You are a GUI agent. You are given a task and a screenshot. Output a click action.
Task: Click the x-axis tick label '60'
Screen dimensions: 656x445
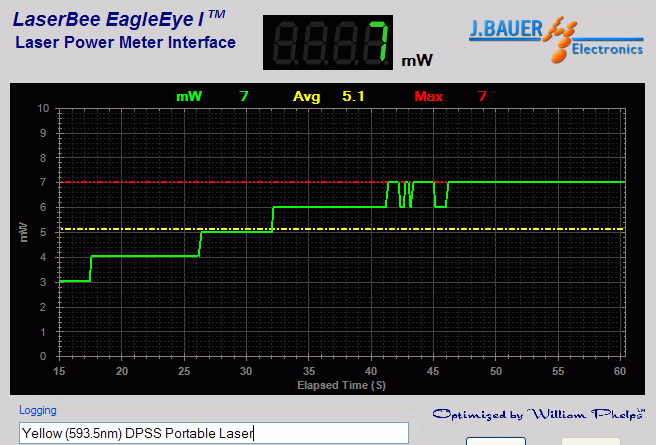coord(620,371)
